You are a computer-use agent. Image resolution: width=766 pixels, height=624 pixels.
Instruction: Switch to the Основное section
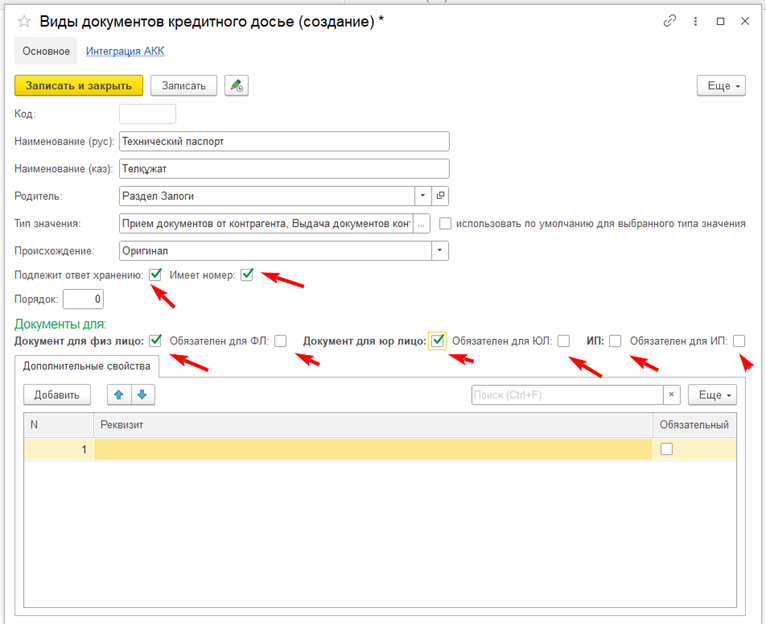point(46,51)
